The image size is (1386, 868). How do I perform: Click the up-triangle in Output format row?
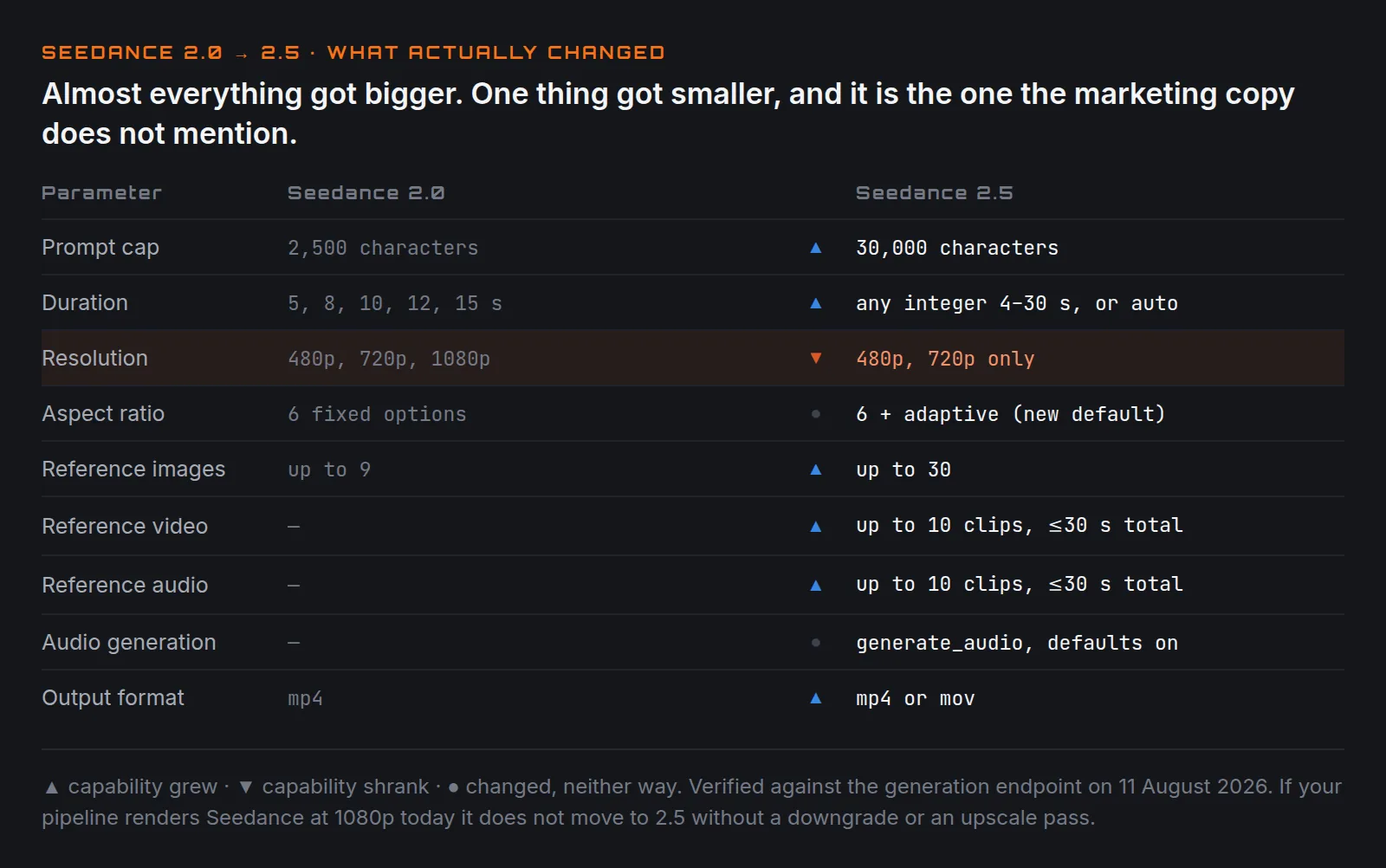815,698
